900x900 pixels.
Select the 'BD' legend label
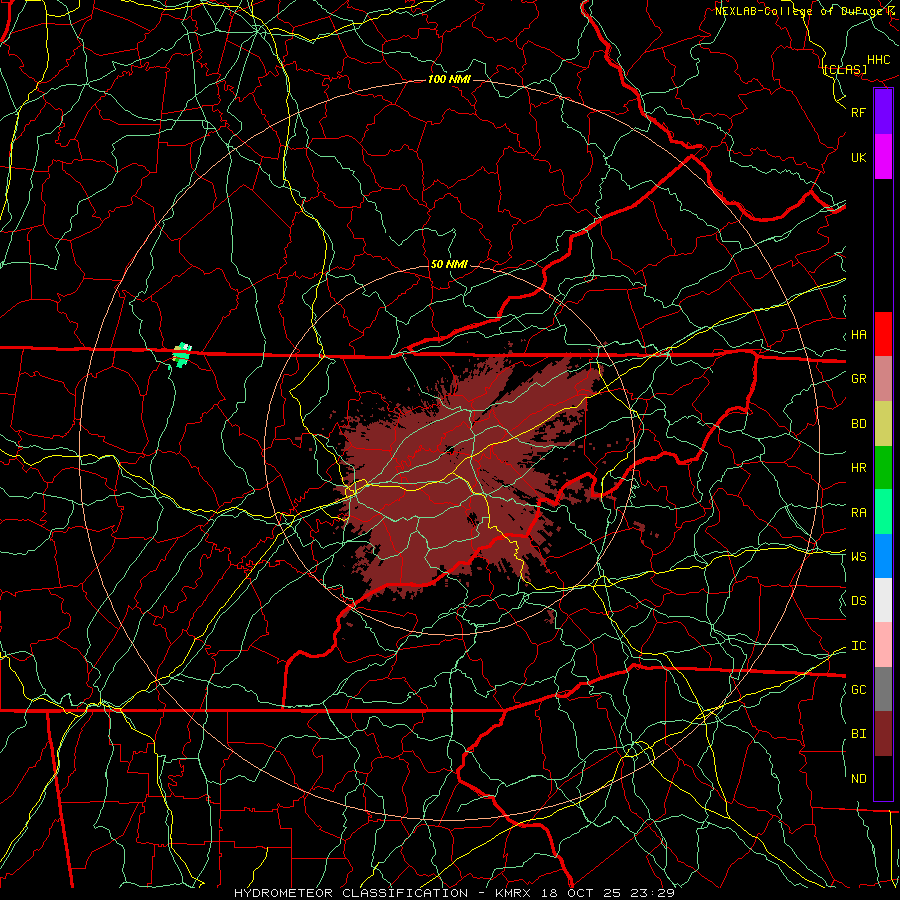coord(859,424)
